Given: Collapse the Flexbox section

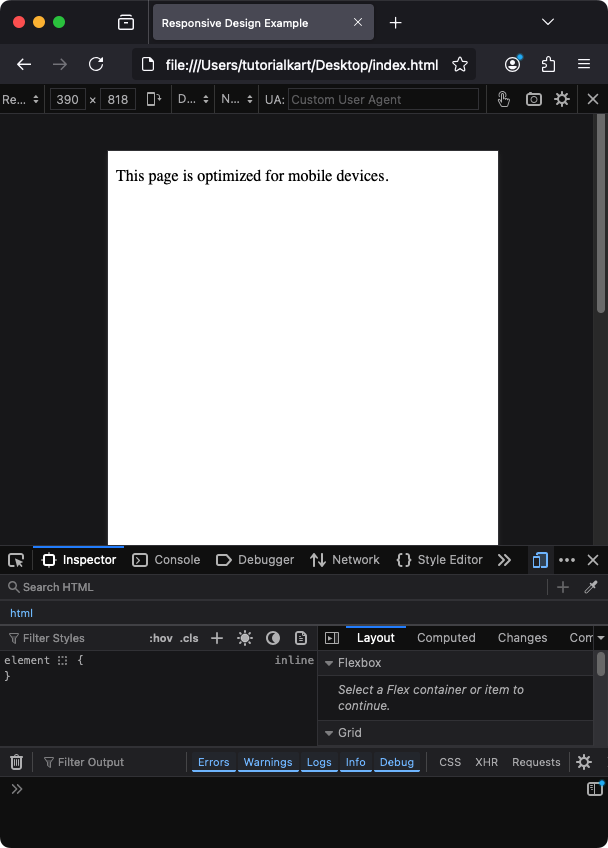Looking at the screenshot, I should 329,663.
